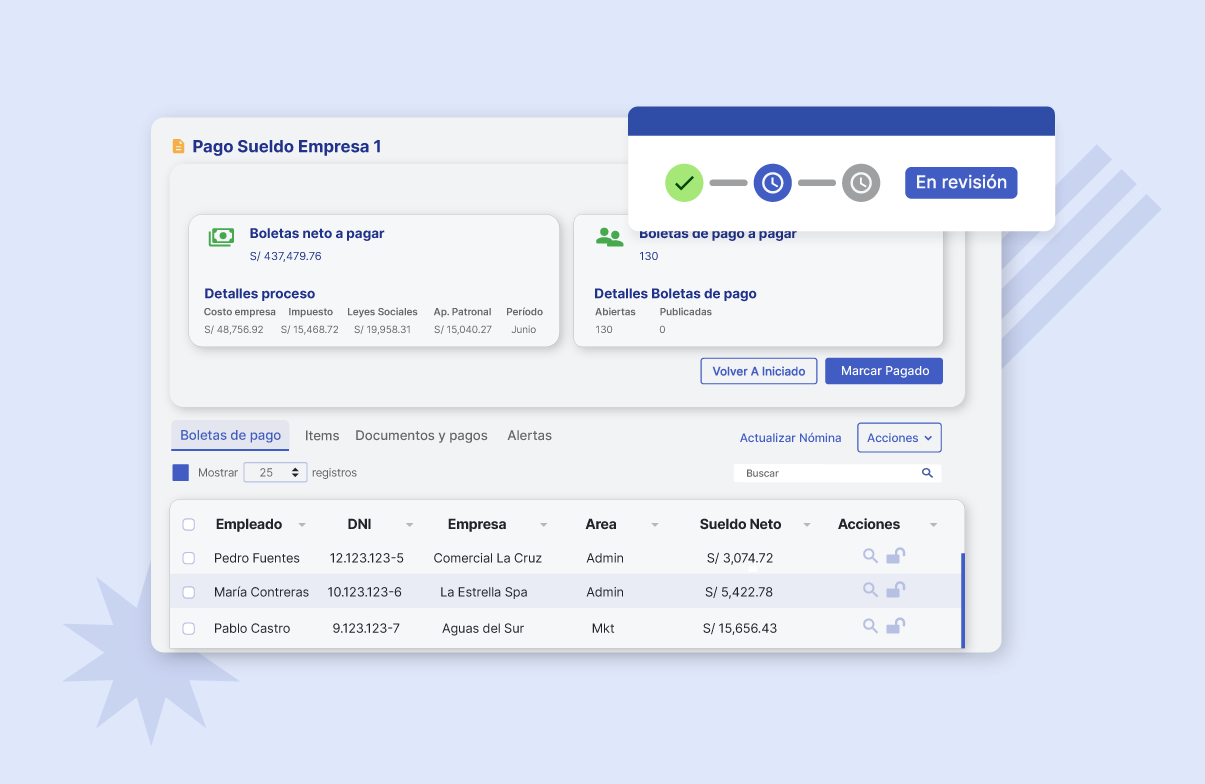This screenshot has width=1205, height=784.
Task: Click the Marcar Pagado button
Action: click(884, 371)
